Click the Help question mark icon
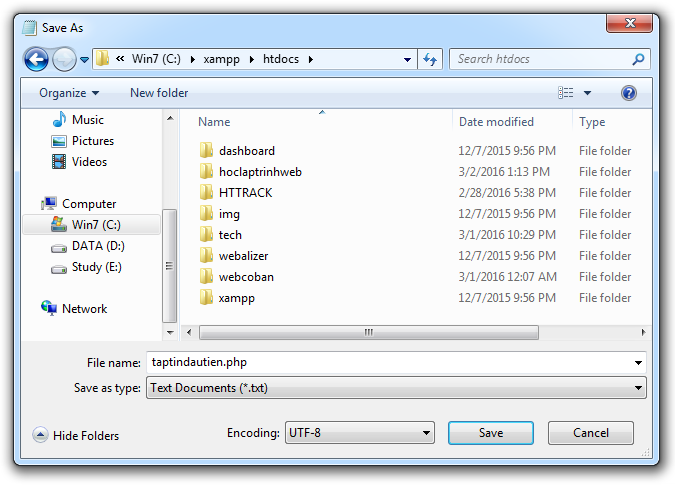 (x=629, y=93)
